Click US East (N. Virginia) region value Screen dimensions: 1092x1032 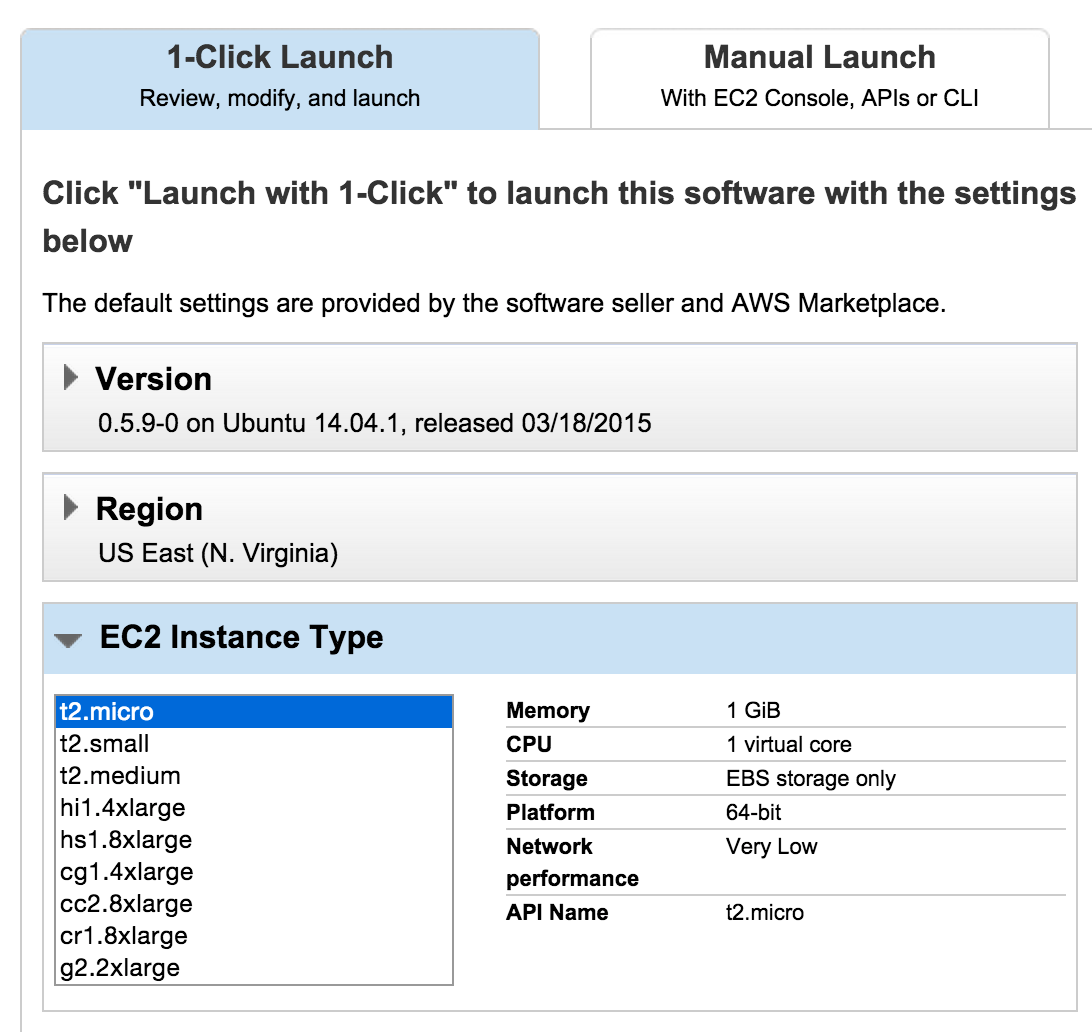coord(218,554)
